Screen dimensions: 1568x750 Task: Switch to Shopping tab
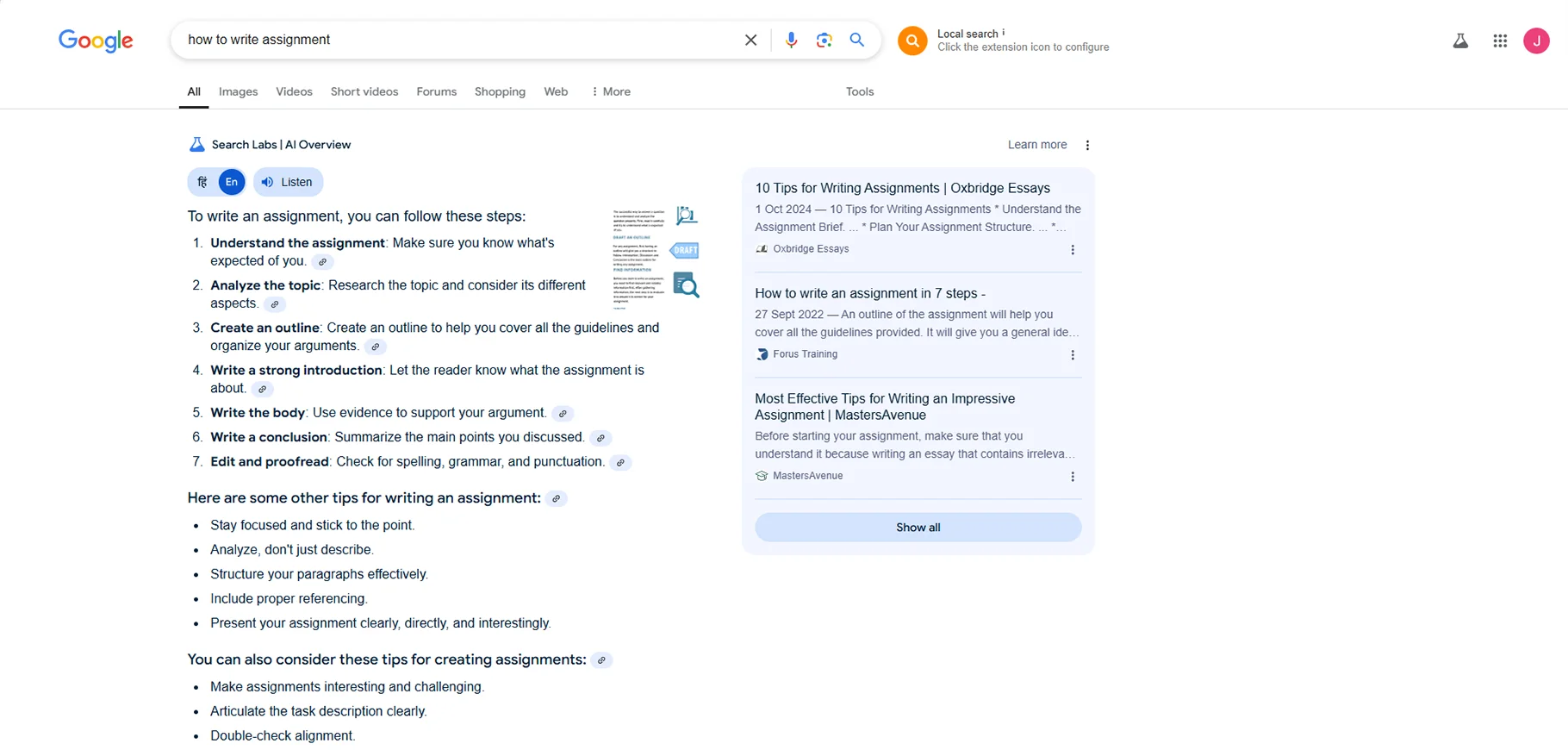[500, 91]
